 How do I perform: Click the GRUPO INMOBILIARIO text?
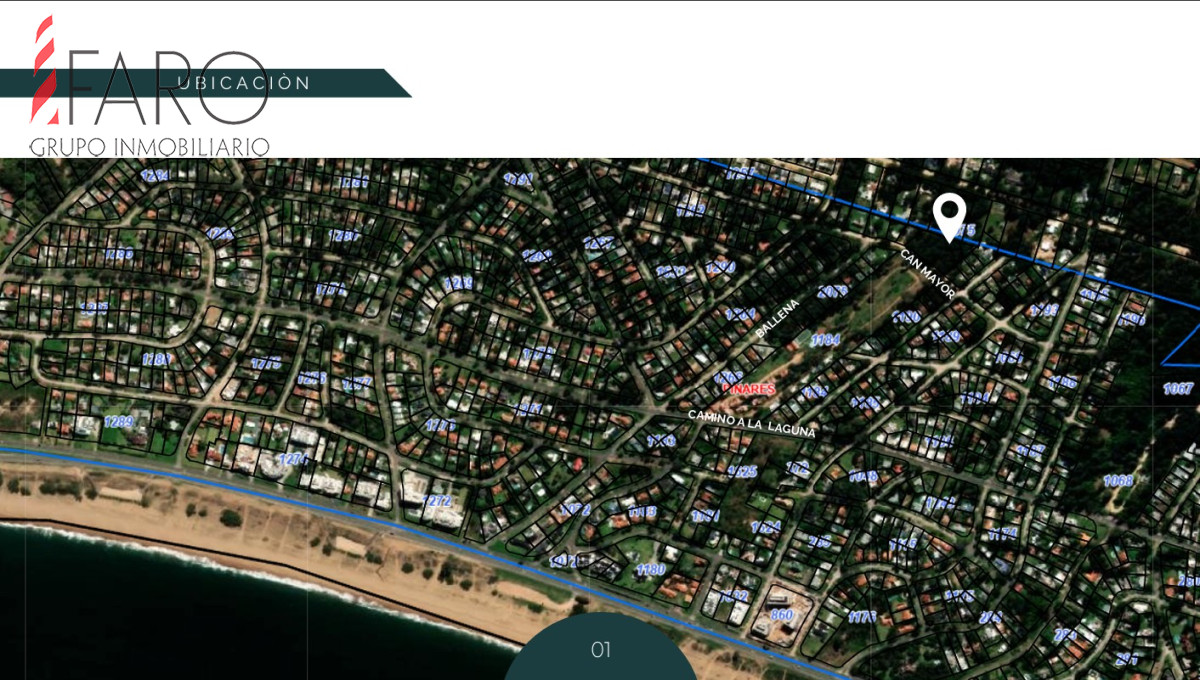[x=149, y=146]
